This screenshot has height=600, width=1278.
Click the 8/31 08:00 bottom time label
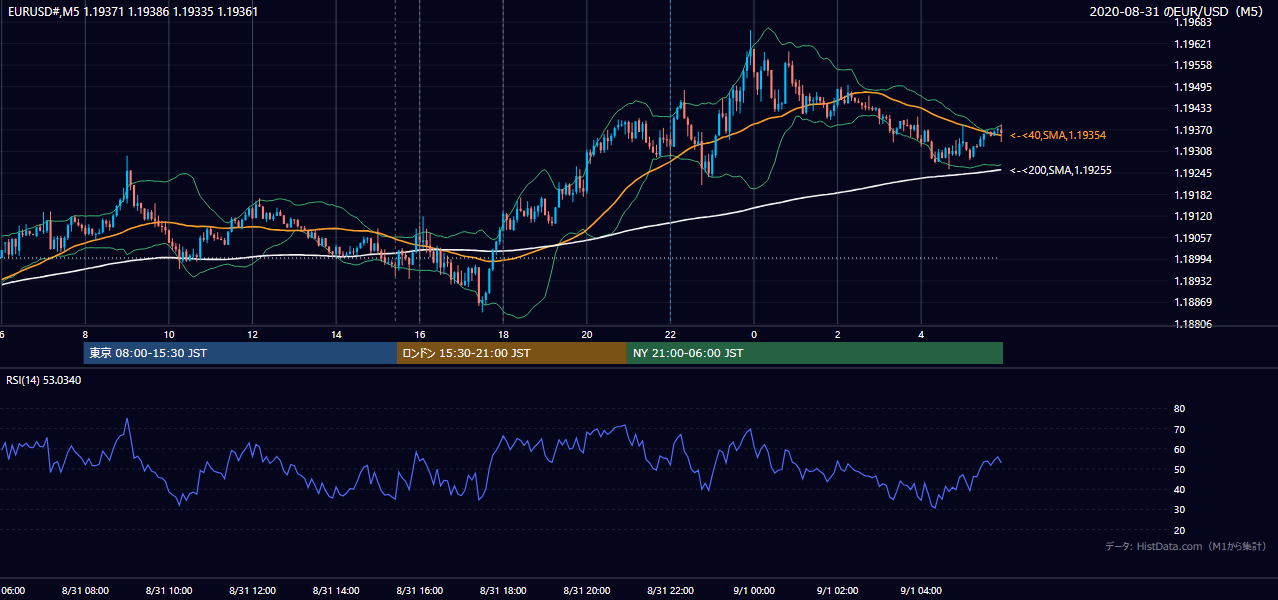pyautogui.click(x=85, y=591)
